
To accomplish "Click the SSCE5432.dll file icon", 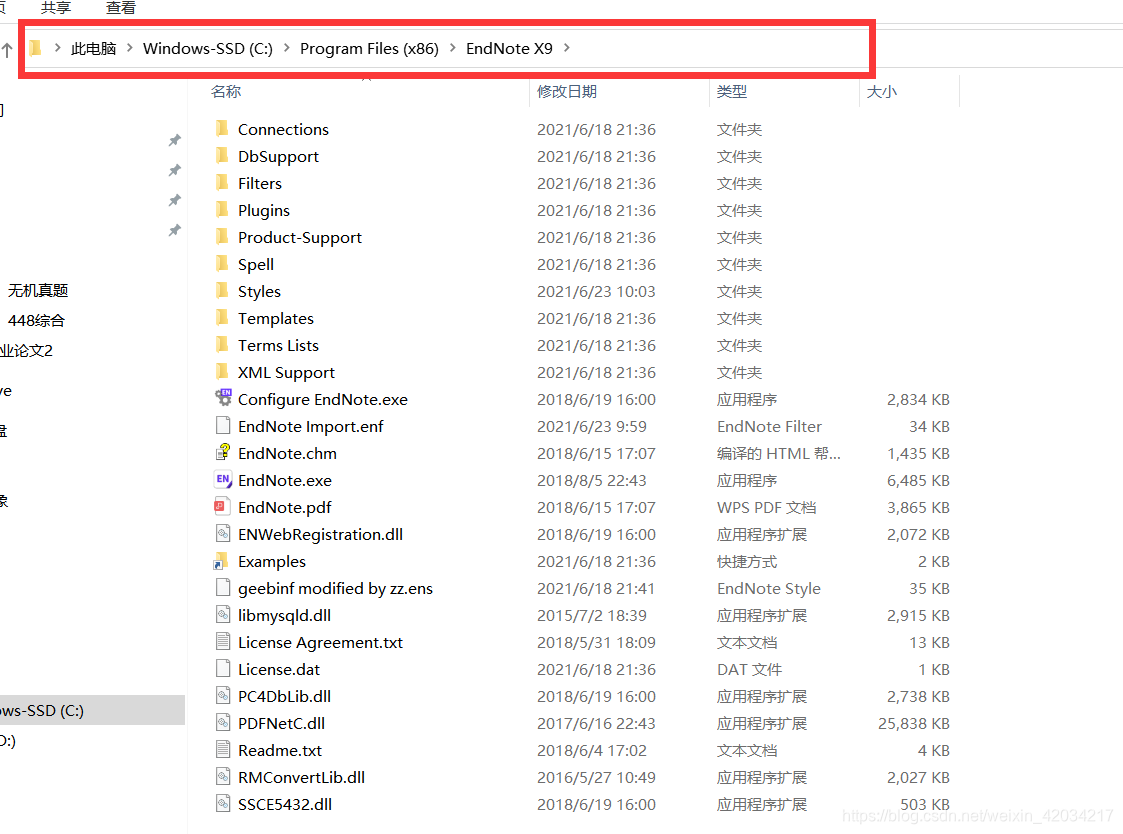I will [x=223, y=804].
